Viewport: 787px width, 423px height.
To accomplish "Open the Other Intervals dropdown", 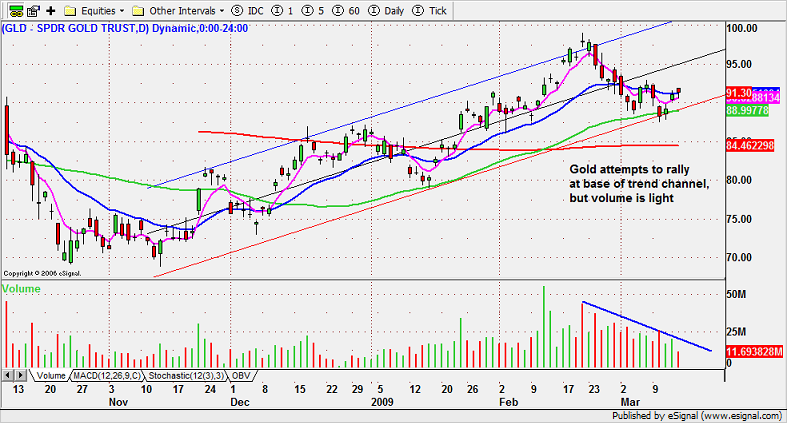I will tap(179, 11).
